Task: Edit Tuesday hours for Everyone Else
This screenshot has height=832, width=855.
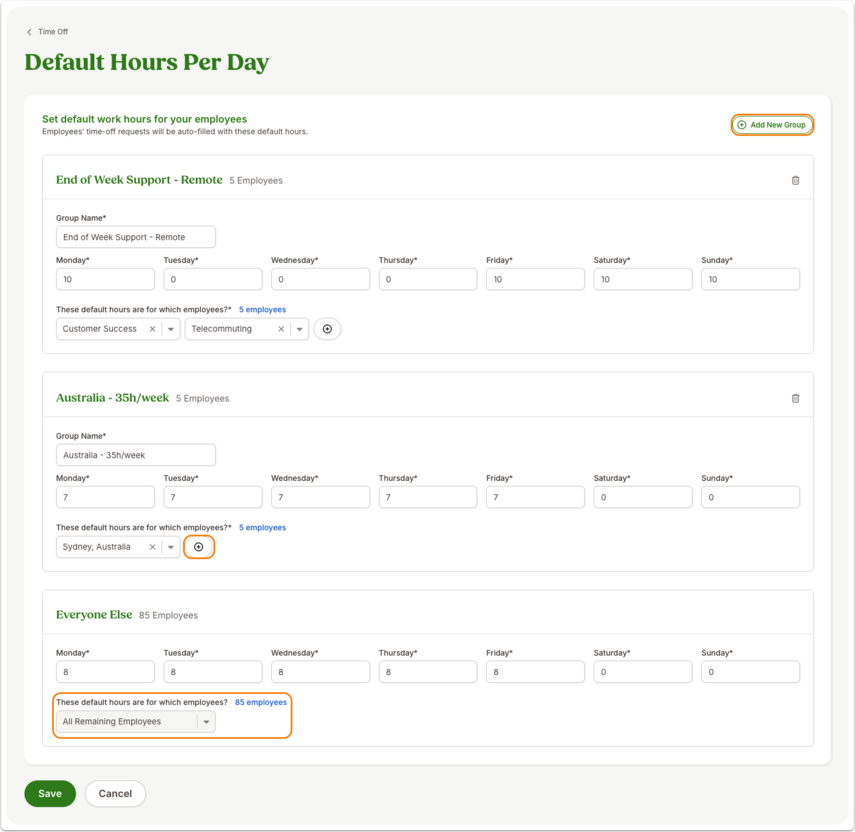Action: [x=213, y=672]
